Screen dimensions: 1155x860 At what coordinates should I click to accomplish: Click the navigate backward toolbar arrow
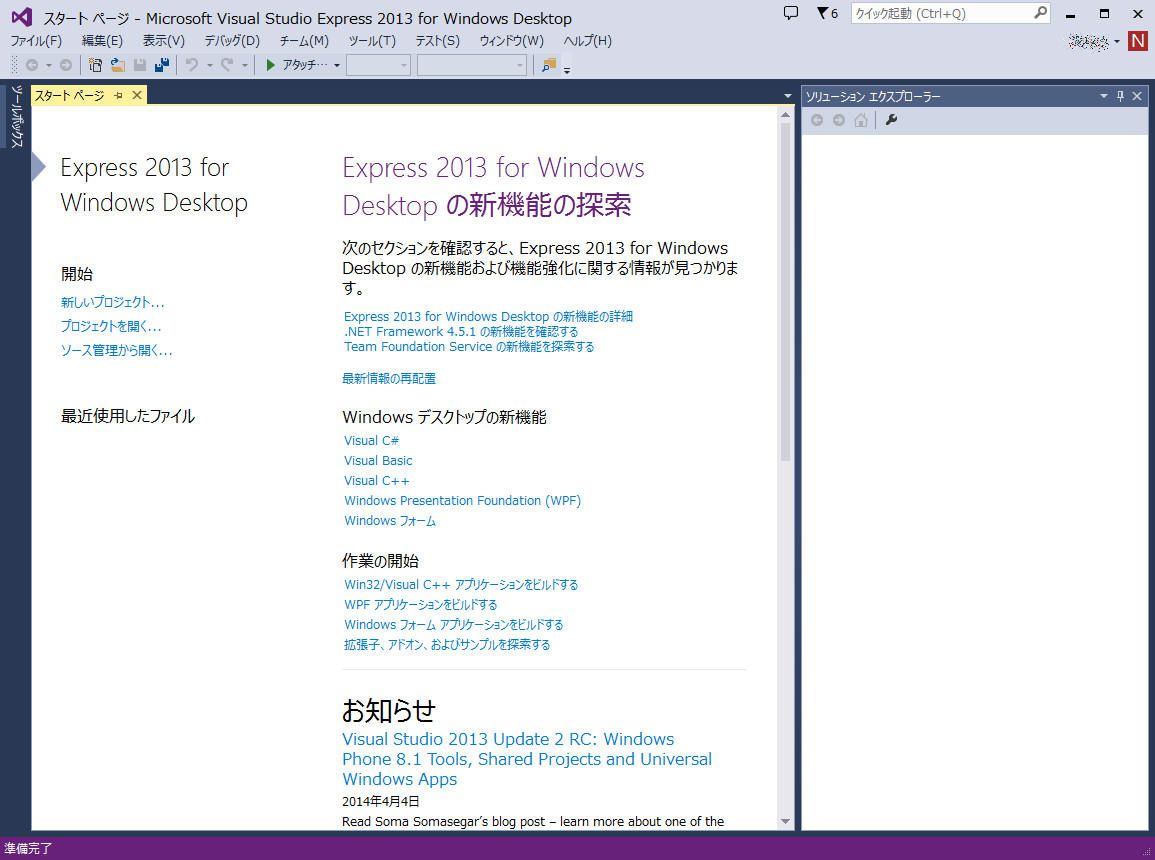(32, 65)
